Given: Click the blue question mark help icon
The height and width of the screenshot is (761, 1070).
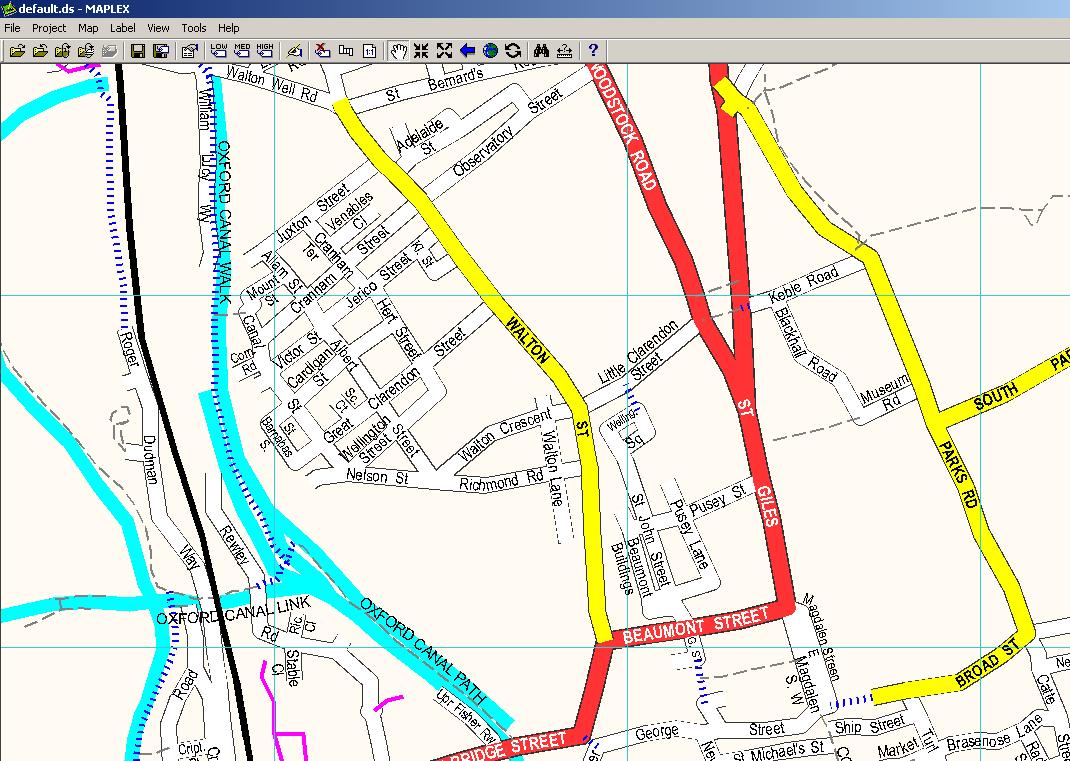Looking at the screenshot, I should (x=593, y=51).
